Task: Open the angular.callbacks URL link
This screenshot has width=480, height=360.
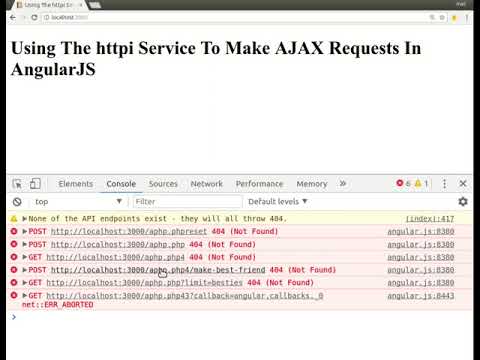Action: tap(185, 296)
